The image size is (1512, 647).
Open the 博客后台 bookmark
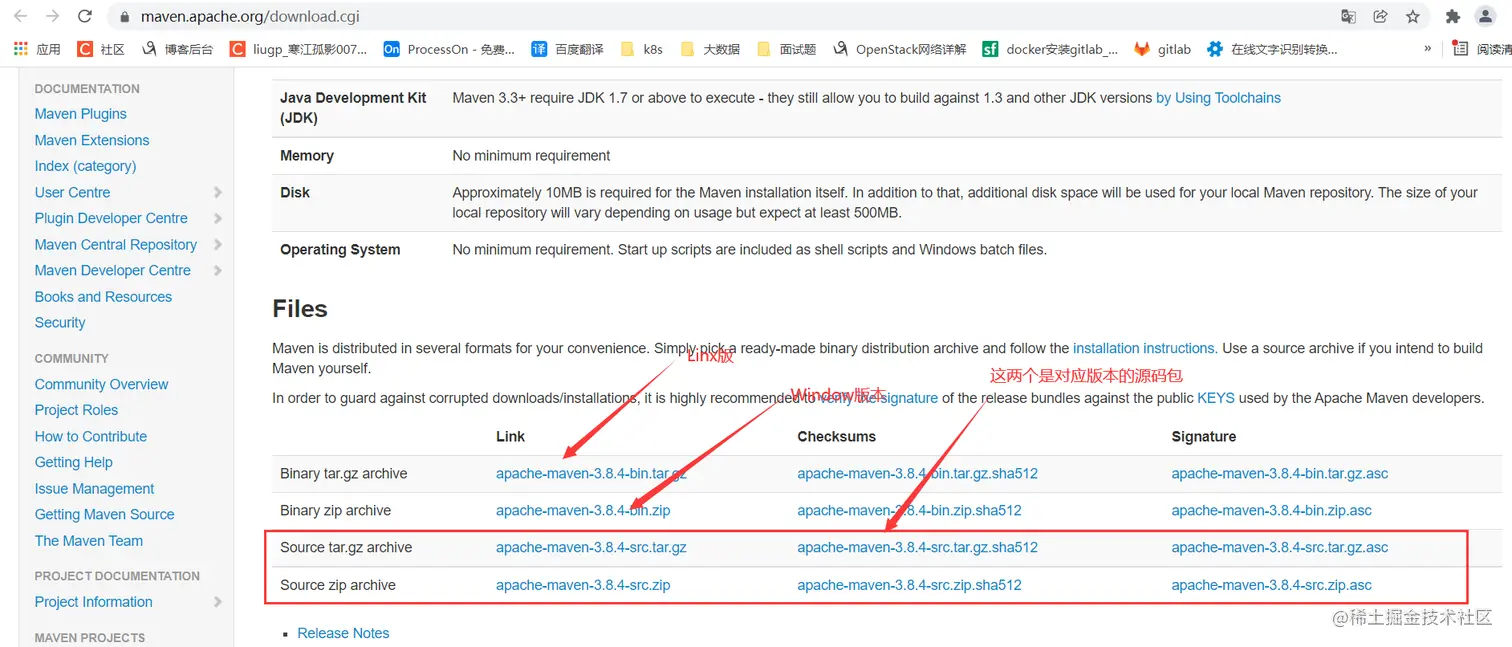coord(177,49)
